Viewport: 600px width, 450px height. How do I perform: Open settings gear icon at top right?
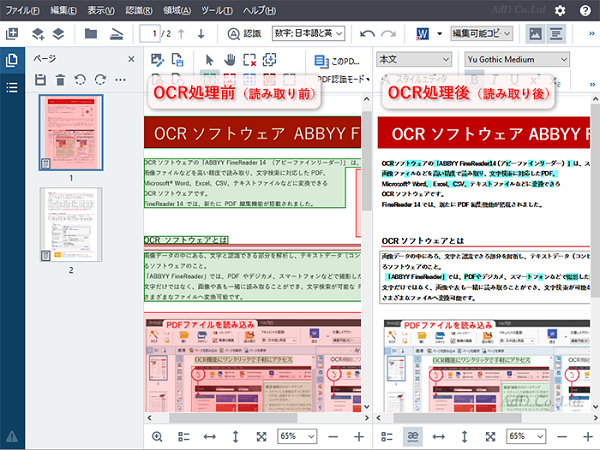tap(560, 10)
